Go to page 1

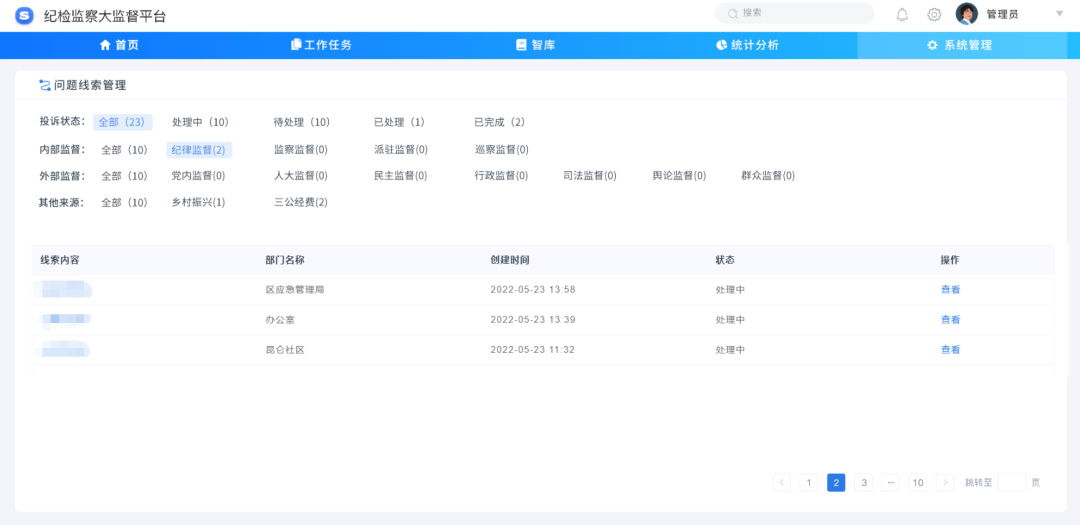(809, 482)
